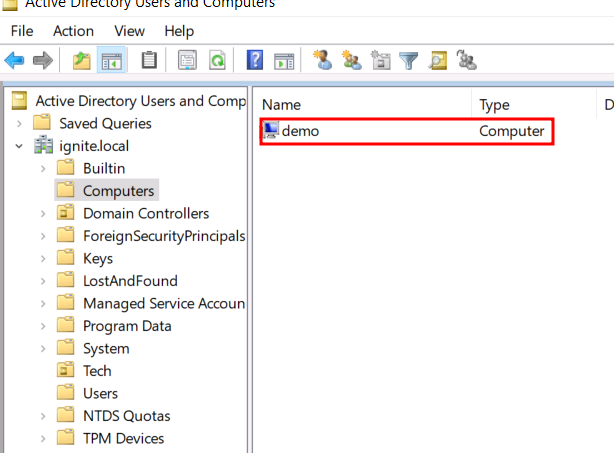Click the forward navigation arrow
Viewport: 614px width, 453px height.
click(43, 61)
